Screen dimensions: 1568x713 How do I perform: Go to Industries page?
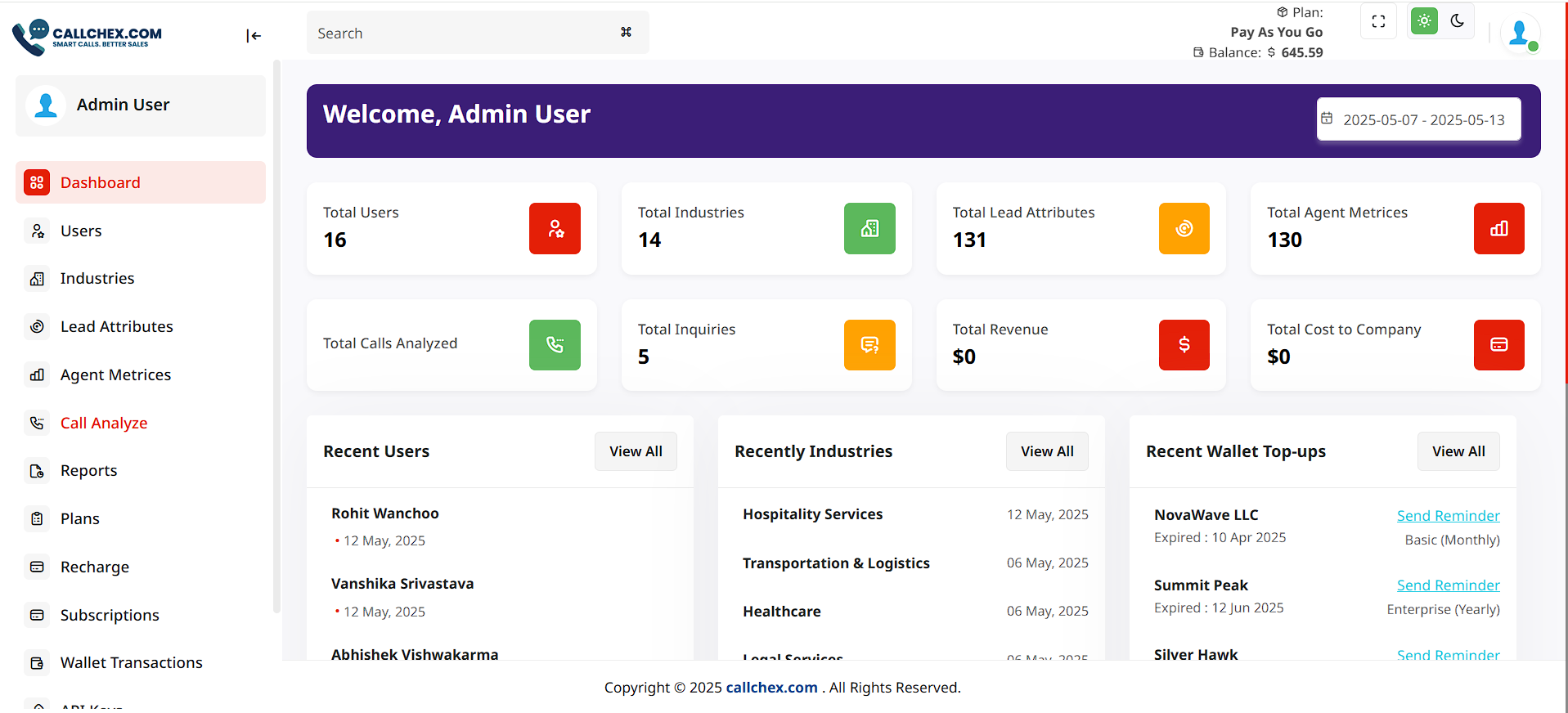pyautogui.click(x=141, y=279)
